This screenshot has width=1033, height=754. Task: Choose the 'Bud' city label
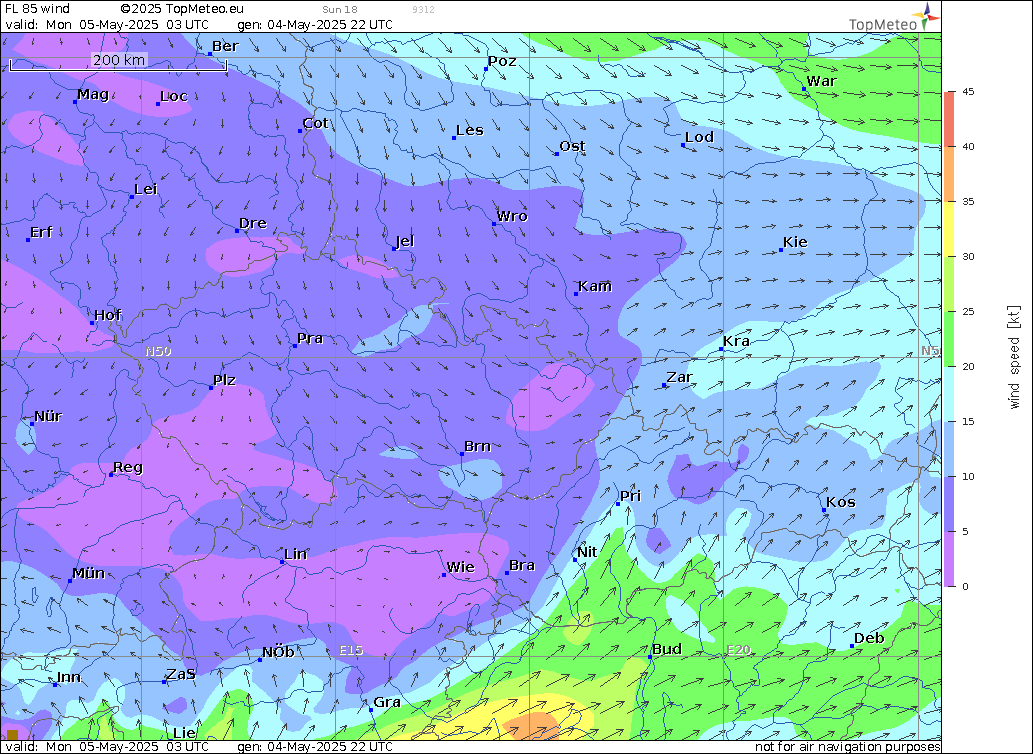[667, 649]
